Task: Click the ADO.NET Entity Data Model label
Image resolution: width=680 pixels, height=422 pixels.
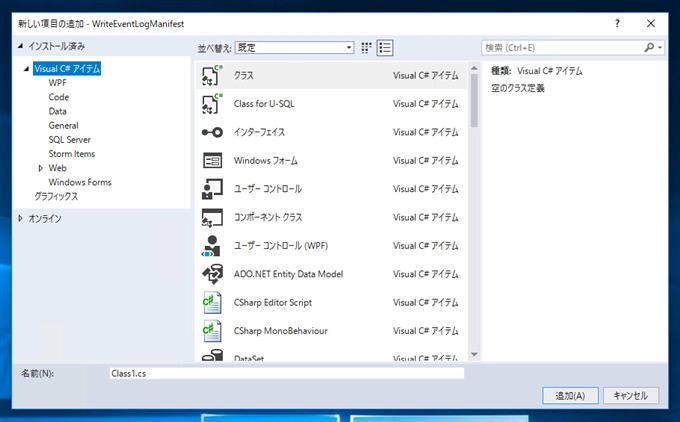Action: pyautogui.click(x=288, y=274)
